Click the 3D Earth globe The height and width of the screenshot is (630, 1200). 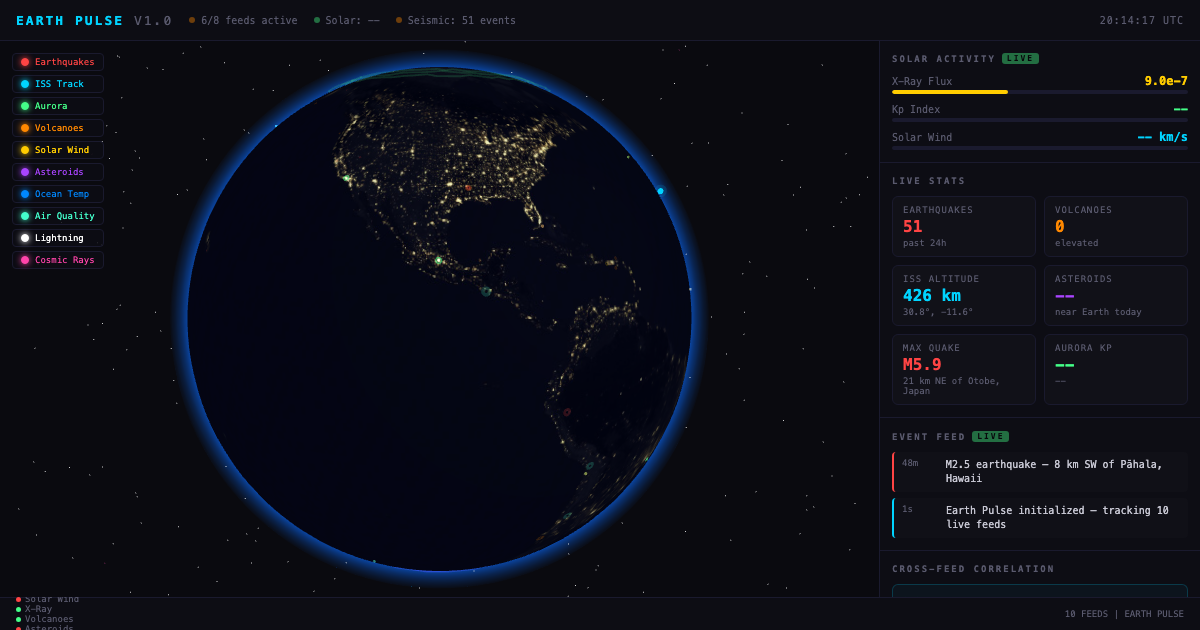439,319
